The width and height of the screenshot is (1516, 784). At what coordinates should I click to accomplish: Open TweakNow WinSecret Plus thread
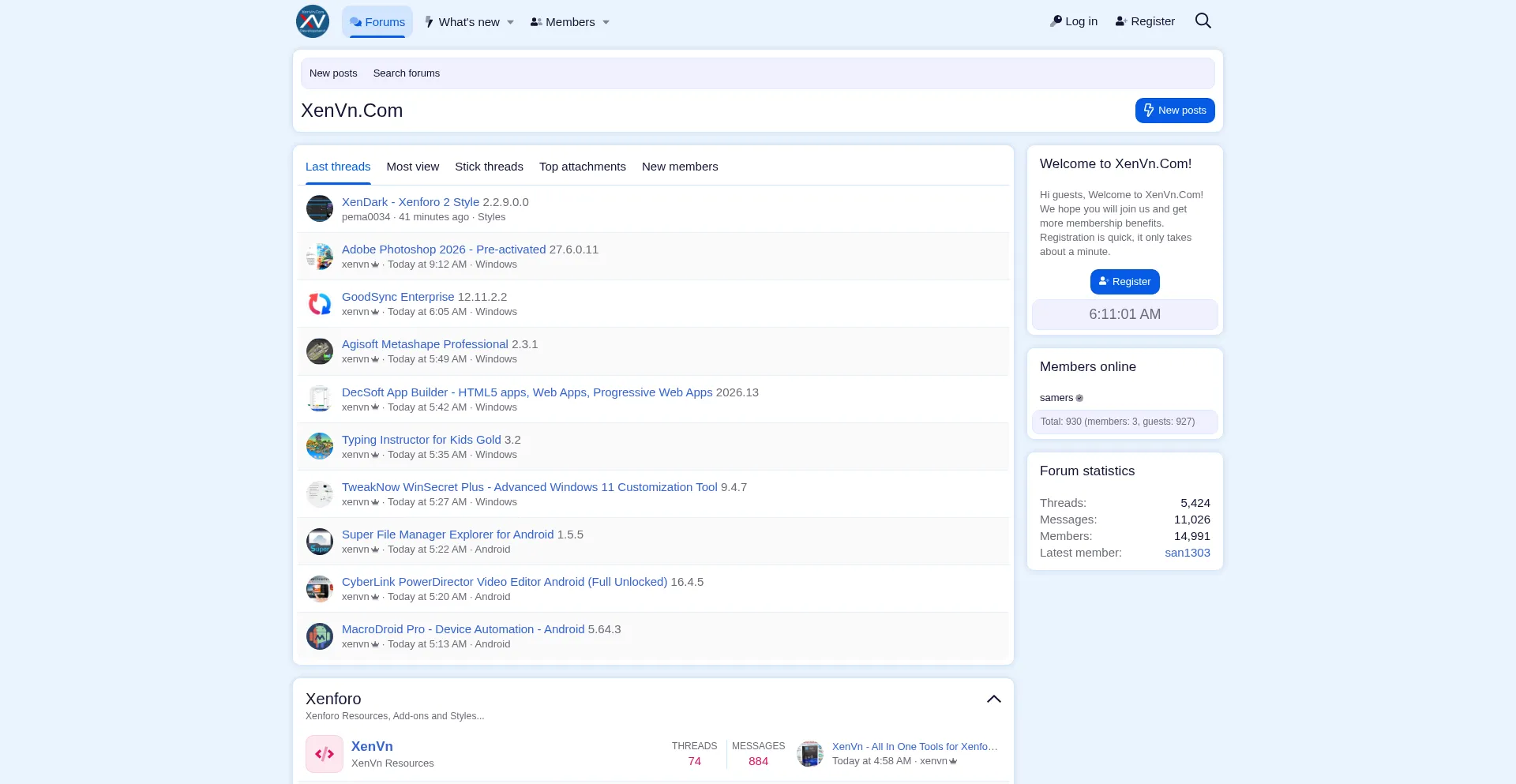530,487
